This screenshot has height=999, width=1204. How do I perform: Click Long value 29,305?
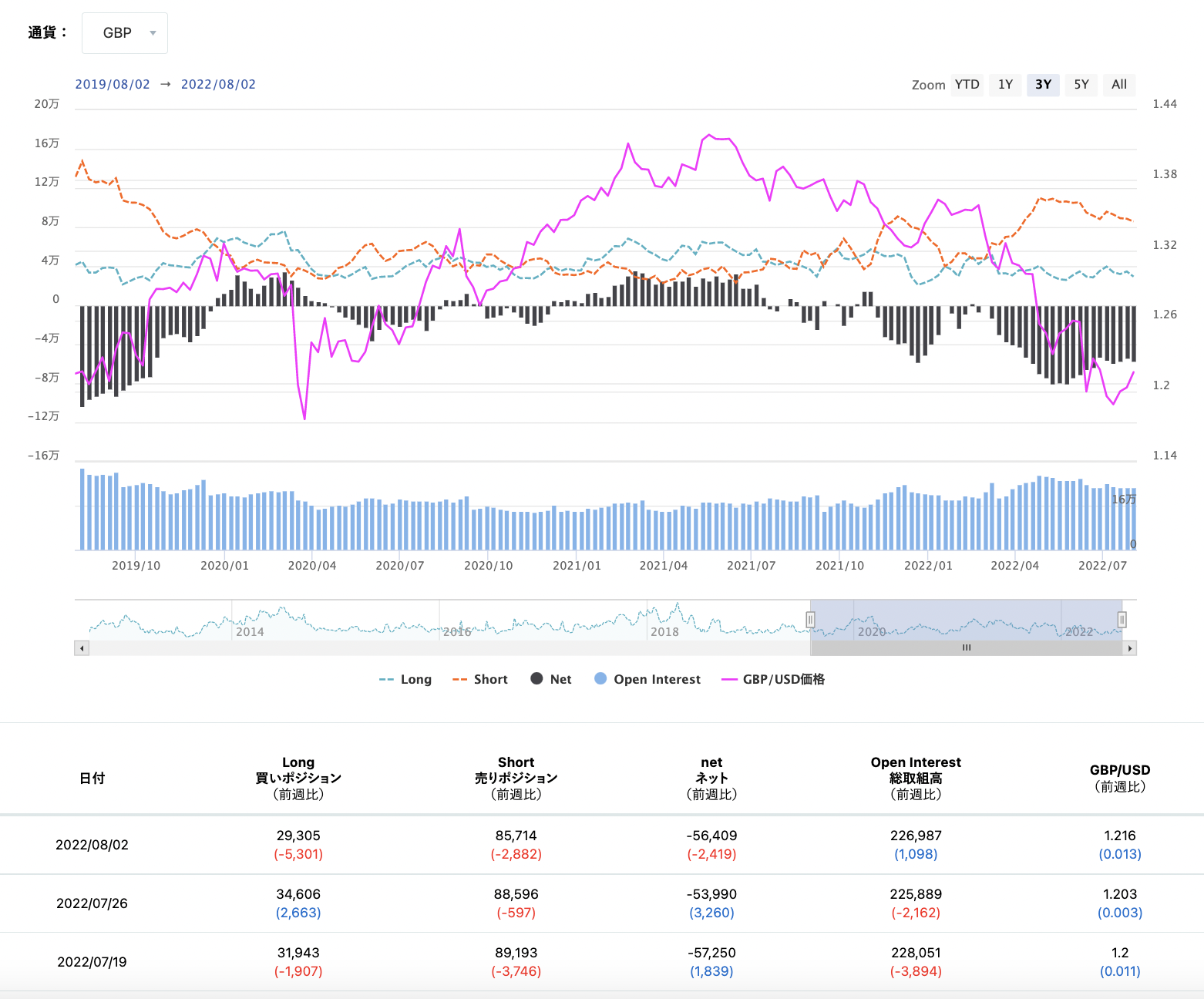[x=298, y=836]
